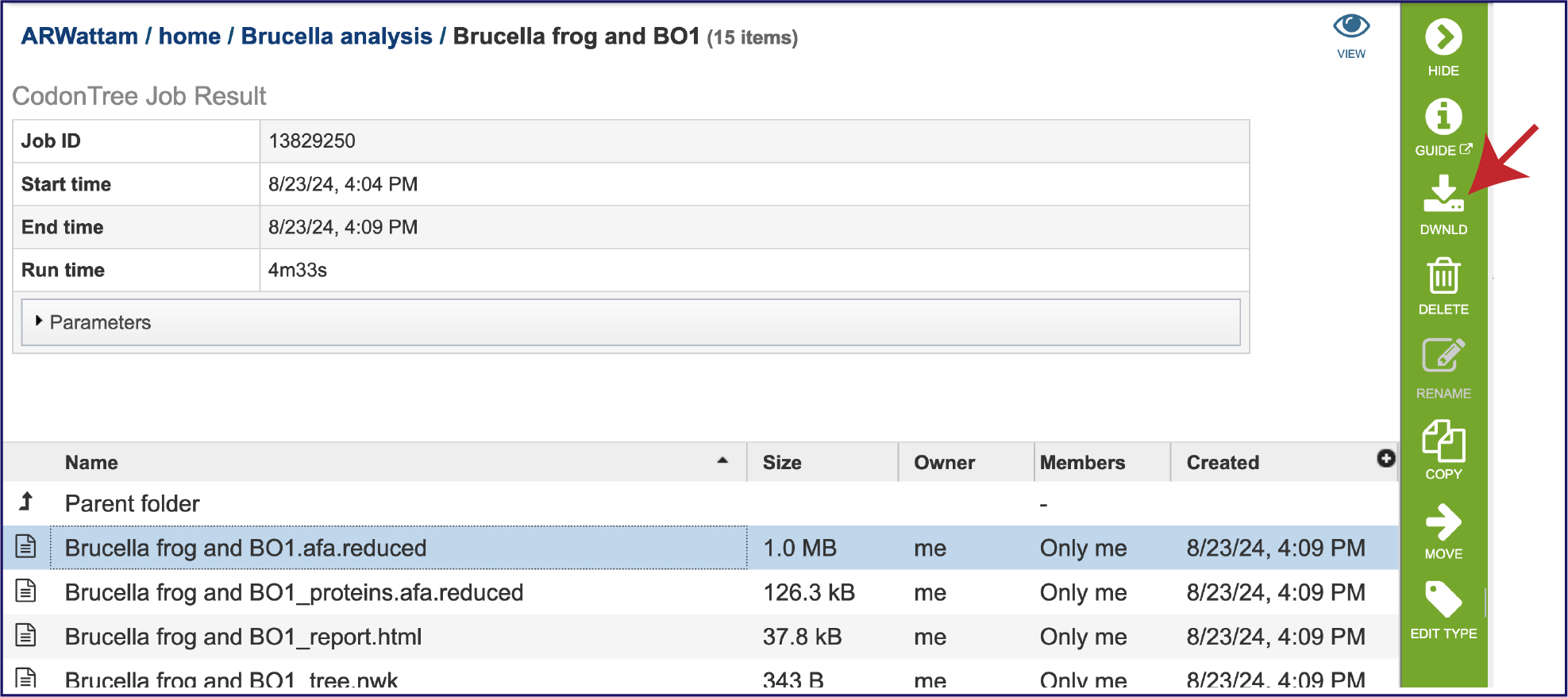Open the GUIDE info icon
This screenshot has height=697, width=1568.
[1443, 117]
